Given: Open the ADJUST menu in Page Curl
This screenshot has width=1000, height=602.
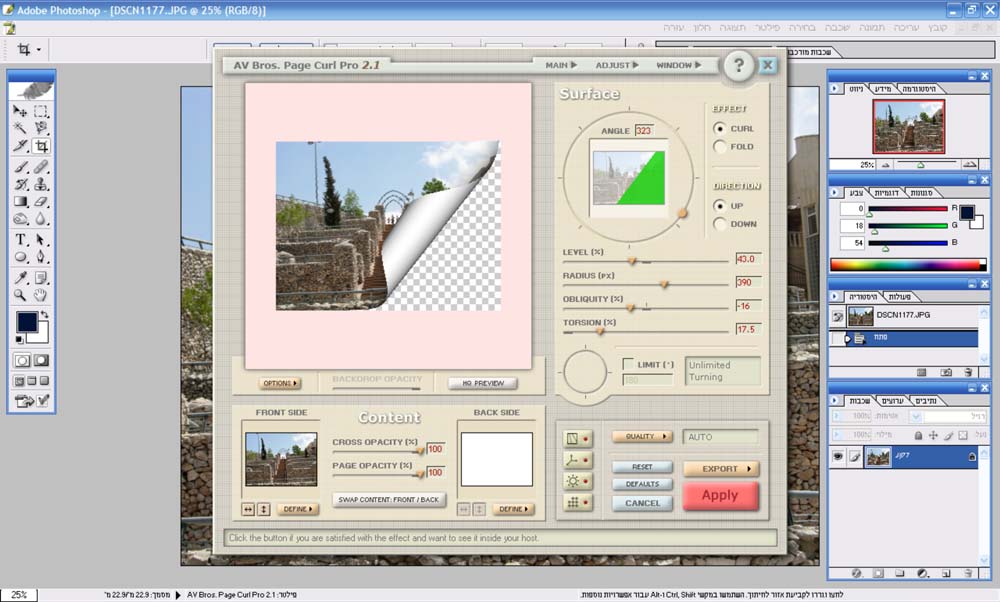Looking at the screenshot, I should coord(617,65).
